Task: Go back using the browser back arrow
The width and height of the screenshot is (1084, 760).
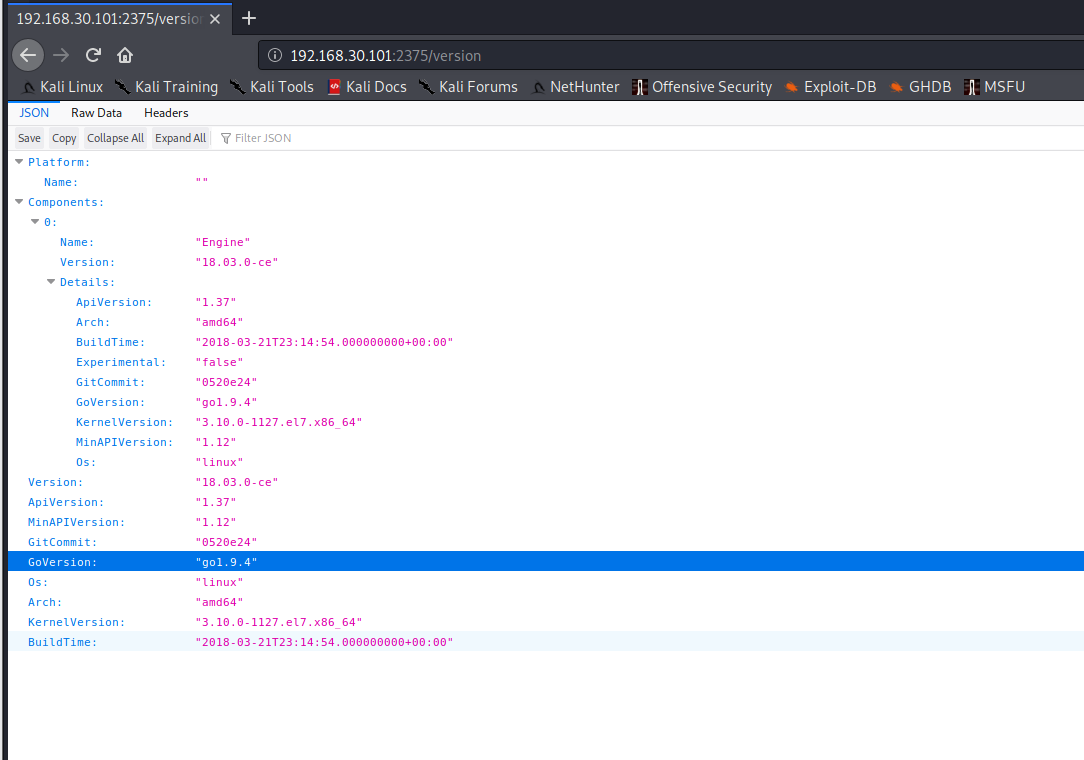Action: pyautogui.click(x=28, y=55)
